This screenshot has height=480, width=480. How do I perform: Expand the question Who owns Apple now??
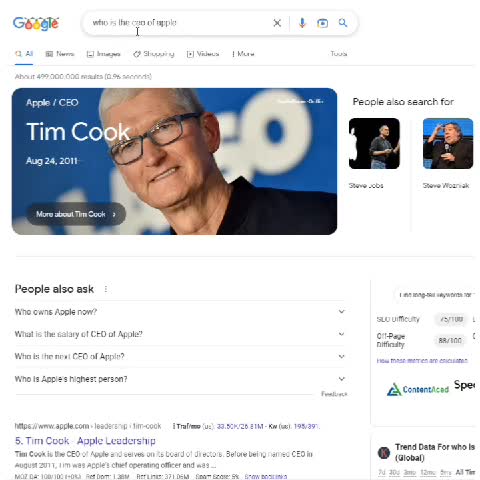click(x=180, y=312)
